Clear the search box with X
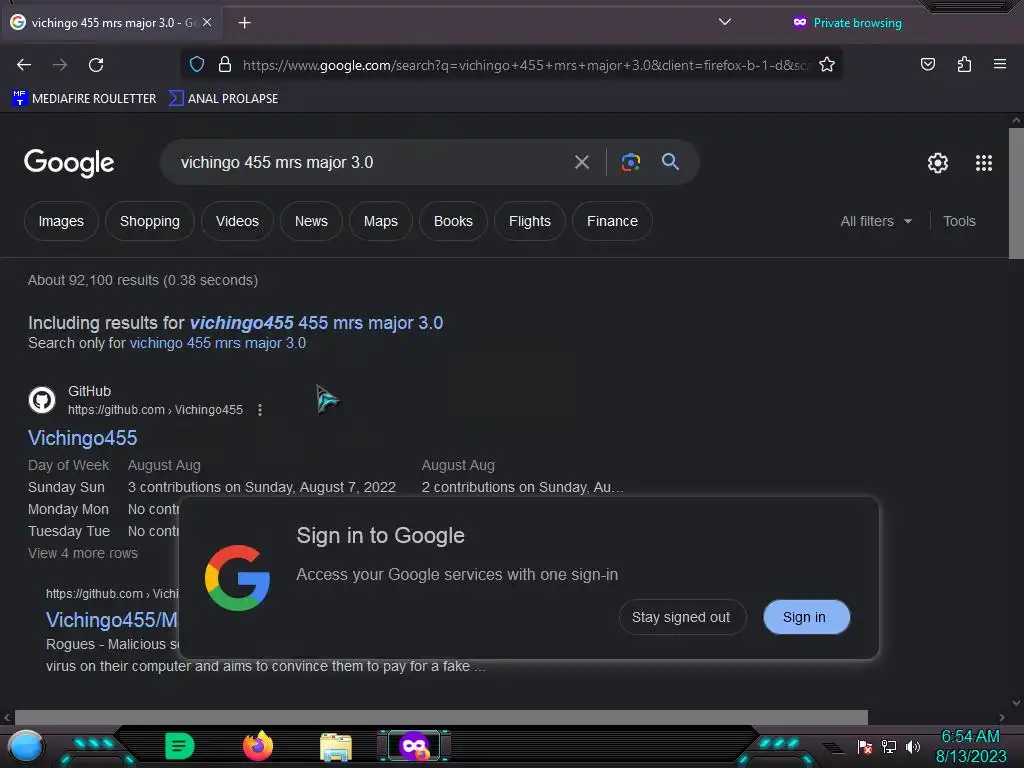The width and height of the screenshot is (1024, 768). pyautogui.click(x=581, y=162)
